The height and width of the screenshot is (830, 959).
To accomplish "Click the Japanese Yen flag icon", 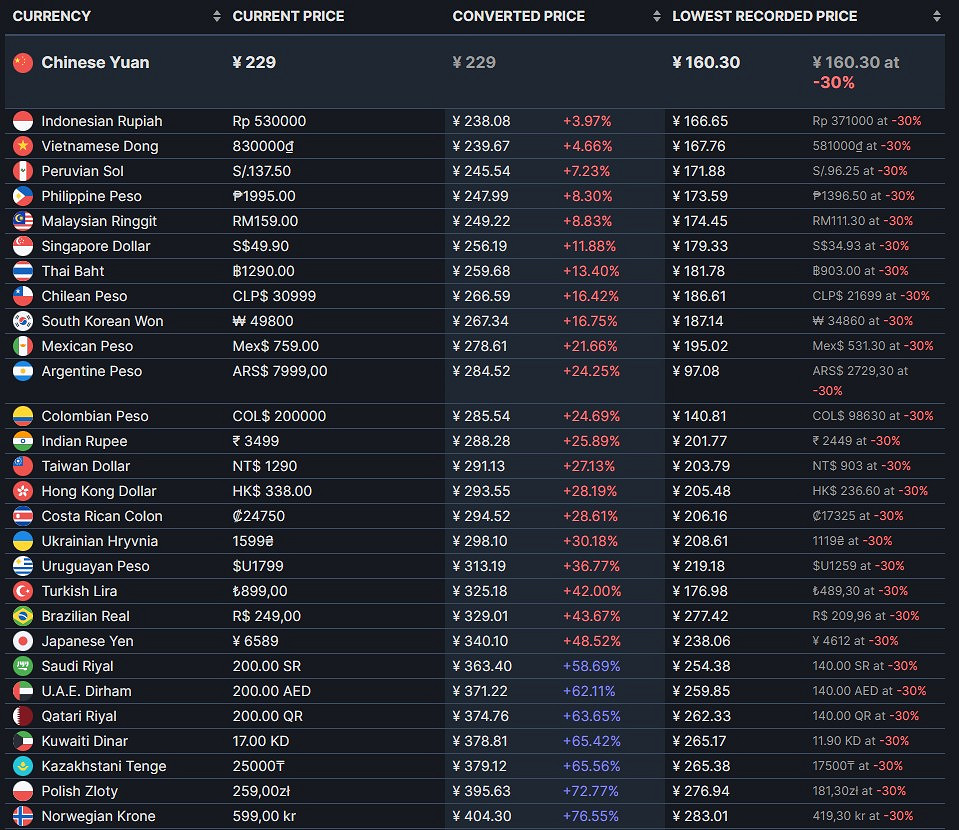I will (23, 641).
